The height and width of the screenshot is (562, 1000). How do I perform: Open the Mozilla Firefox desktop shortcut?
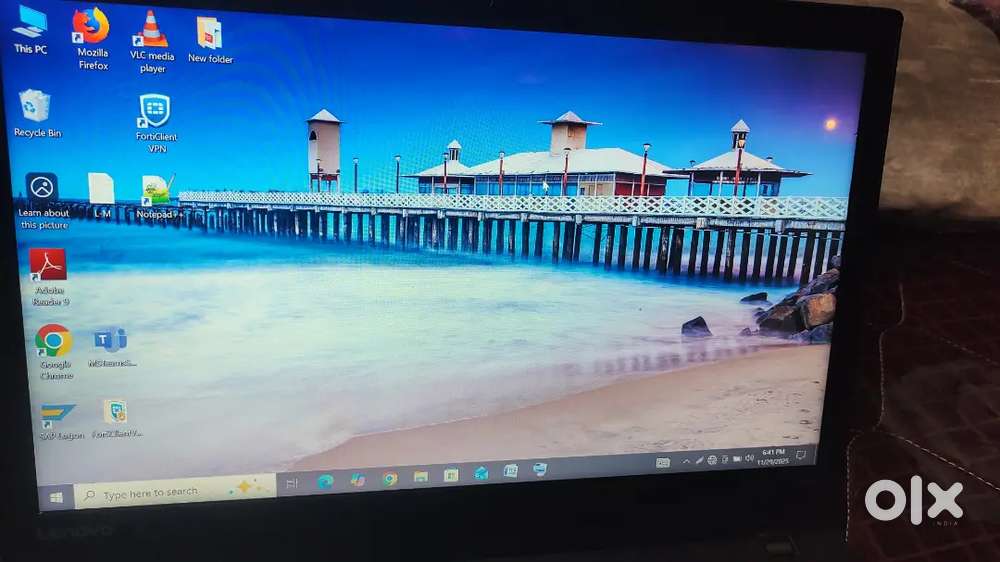tap(91, 27)
